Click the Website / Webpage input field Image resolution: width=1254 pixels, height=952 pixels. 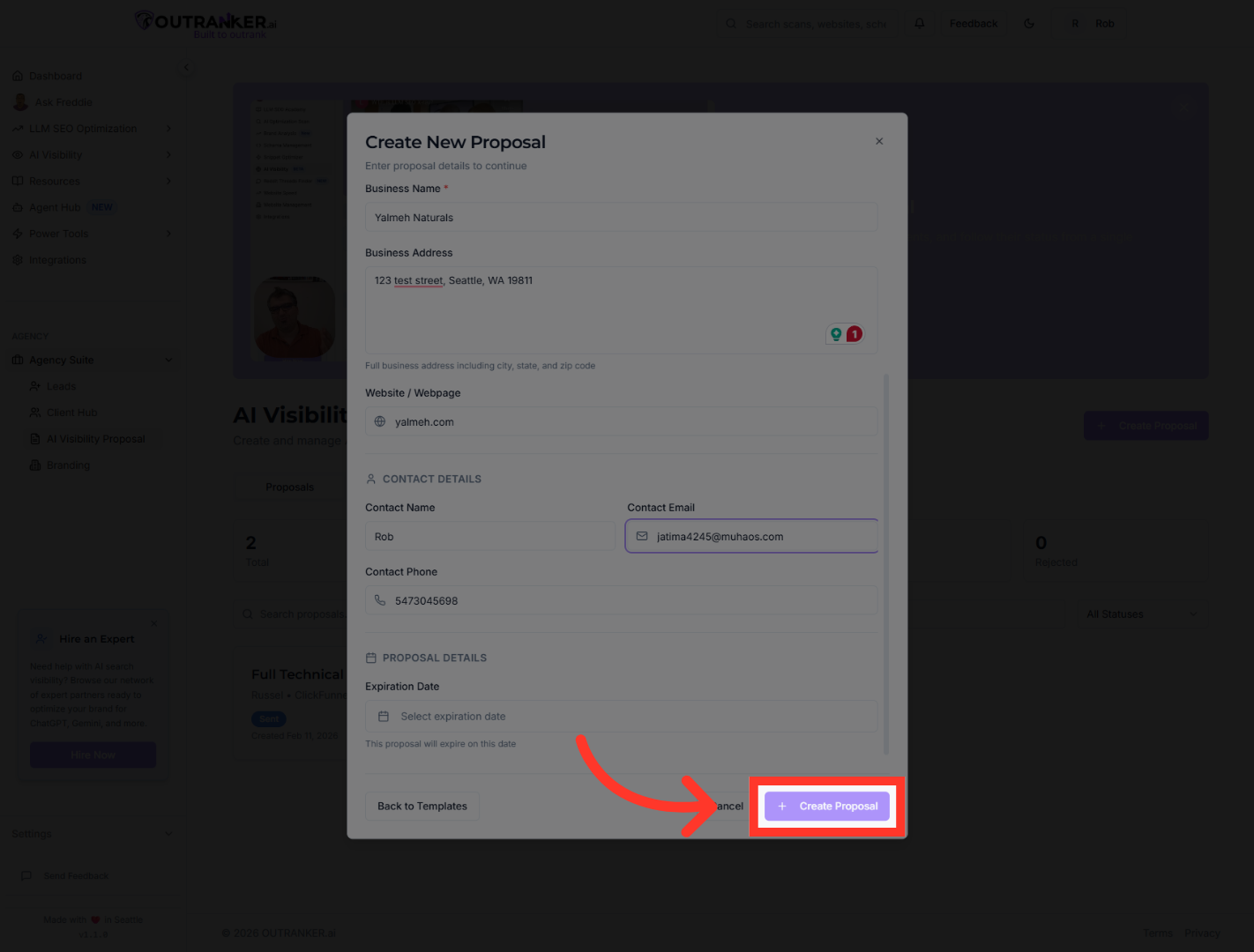621,422
